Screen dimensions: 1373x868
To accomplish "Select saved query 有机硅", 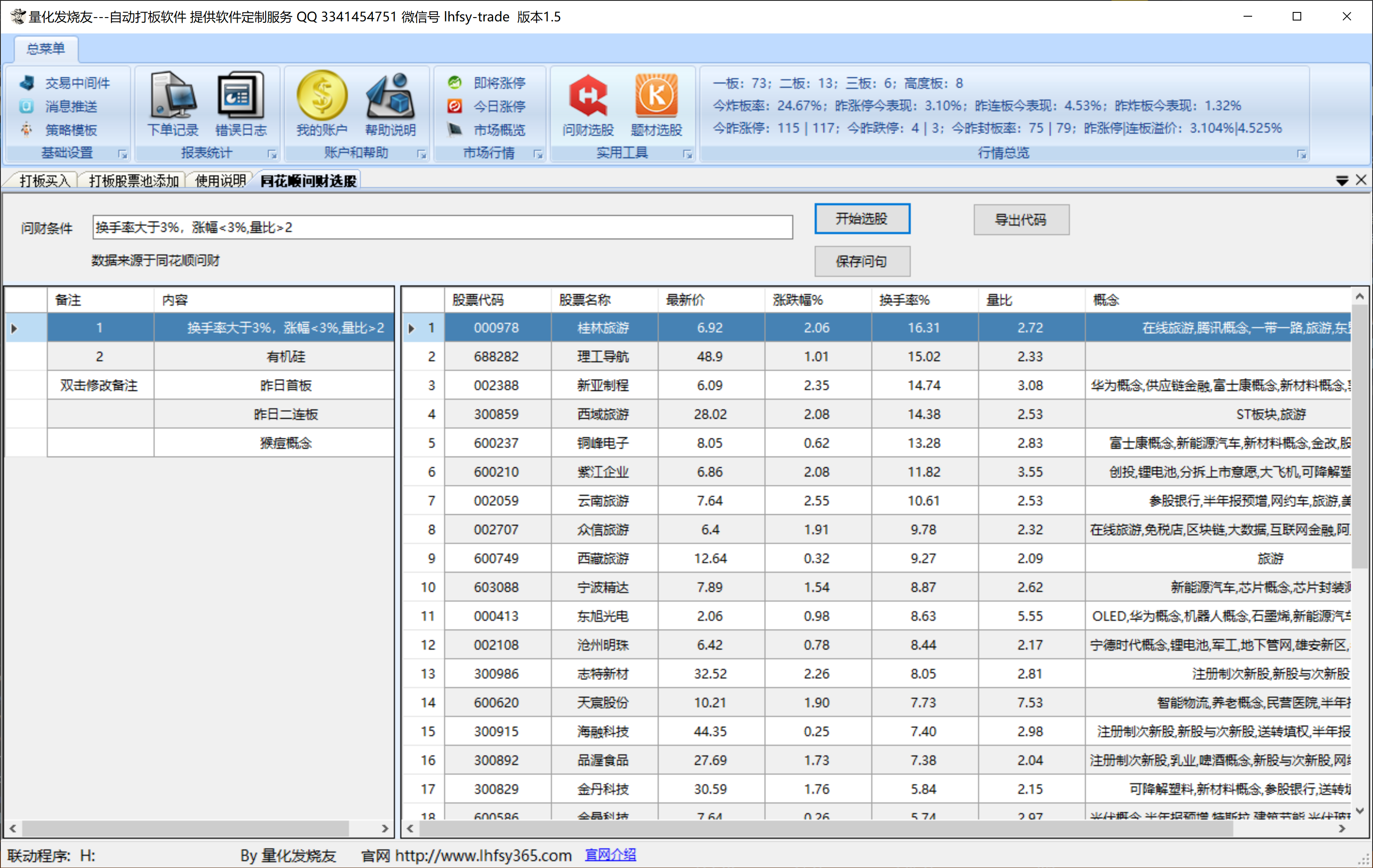I will click(274, 356).
